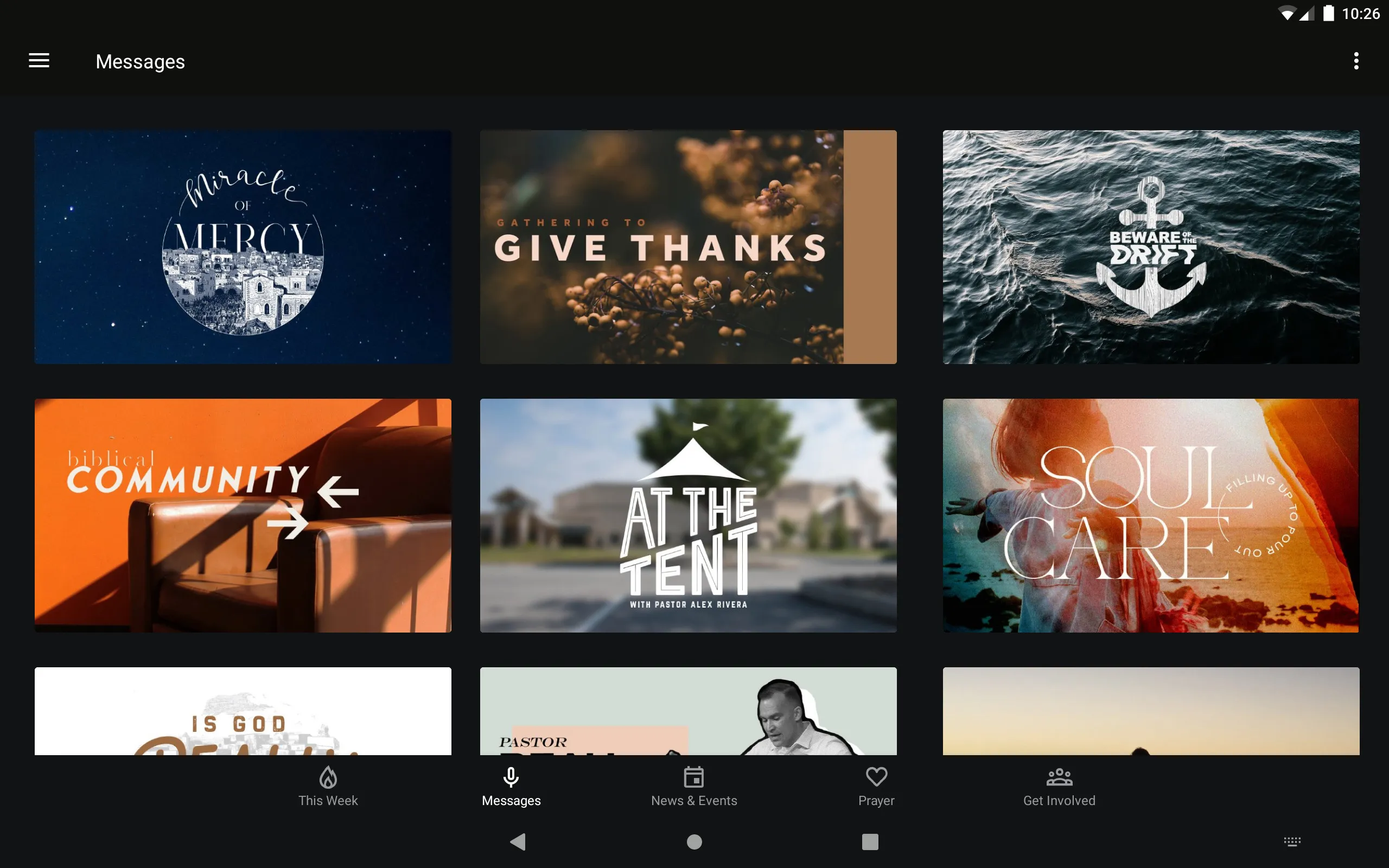Tap the Prayer heart icon

tap(876, 777)
